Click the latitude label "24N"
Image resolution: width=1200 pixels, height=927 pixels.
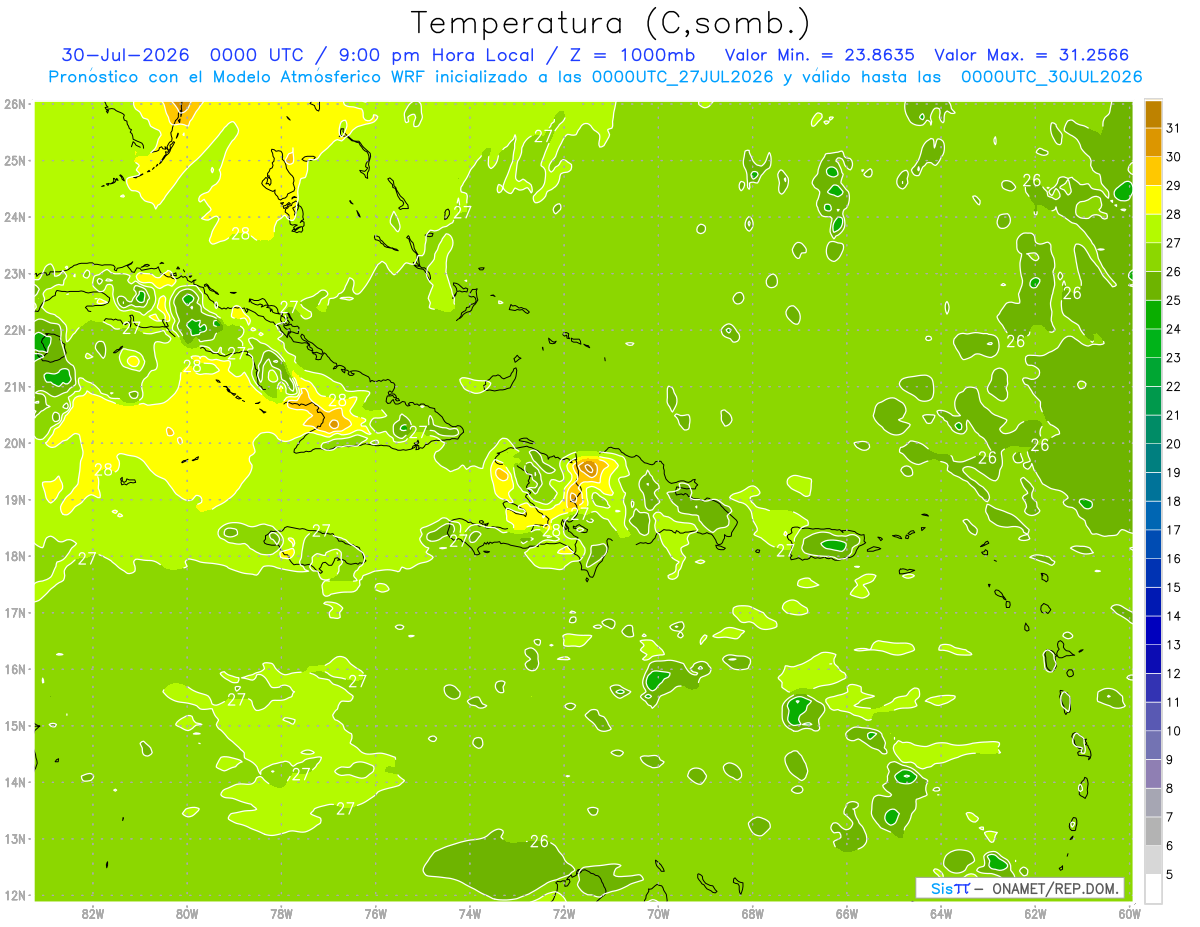coord(15,217)
